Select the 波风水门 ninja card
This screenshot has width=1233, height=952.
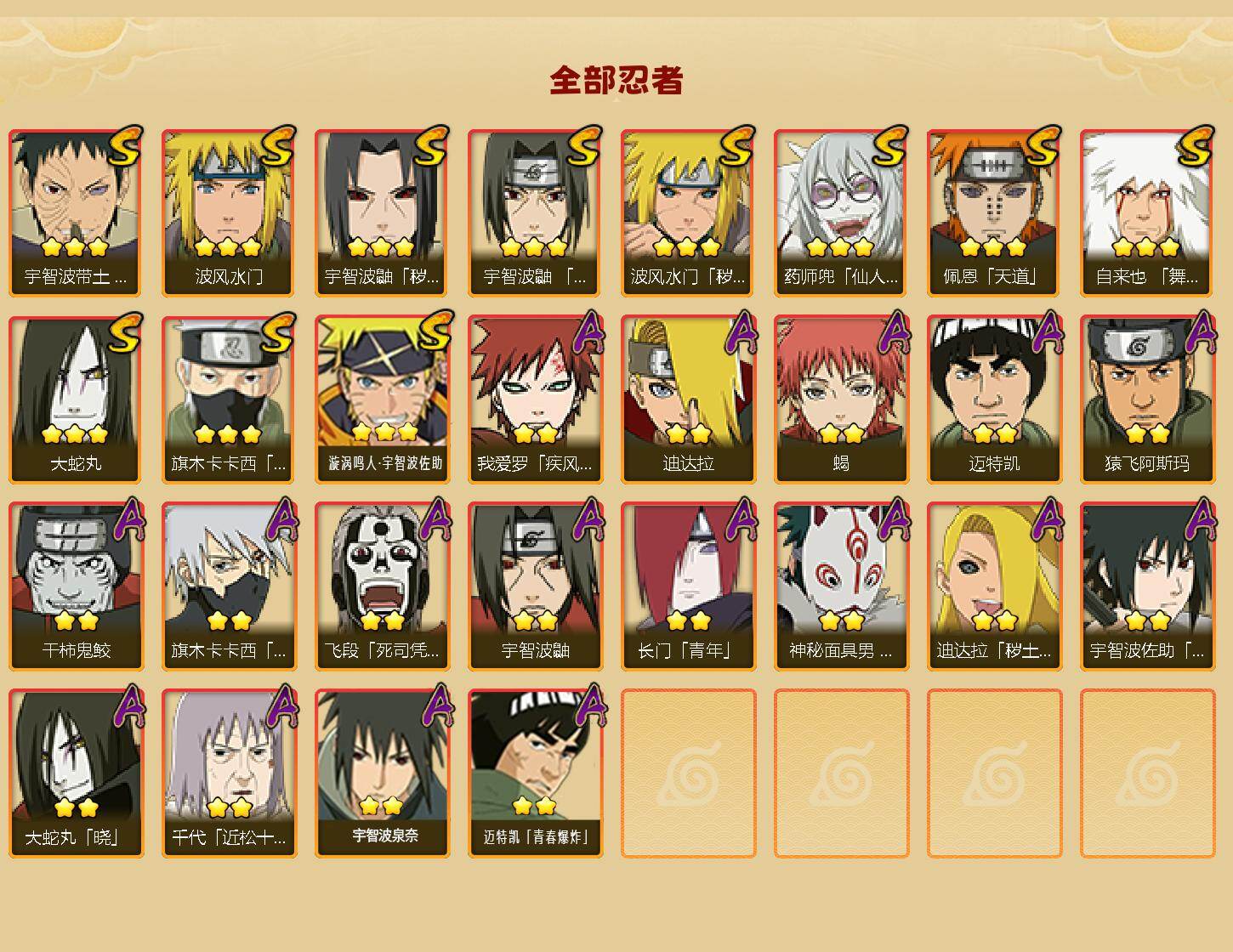[x=229, y=212]
